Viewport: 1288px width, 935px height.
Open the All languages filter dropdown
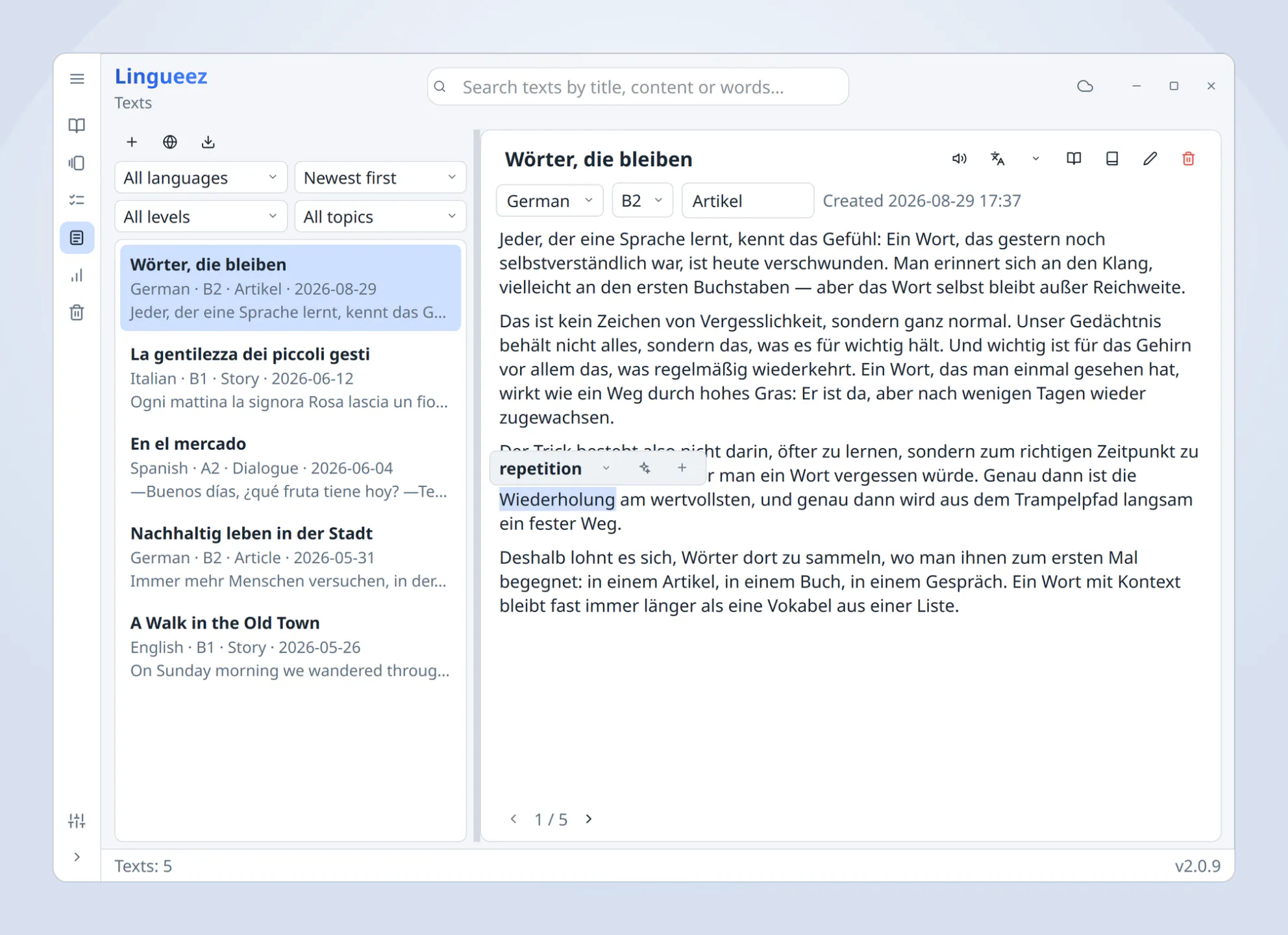pos(201,178)
